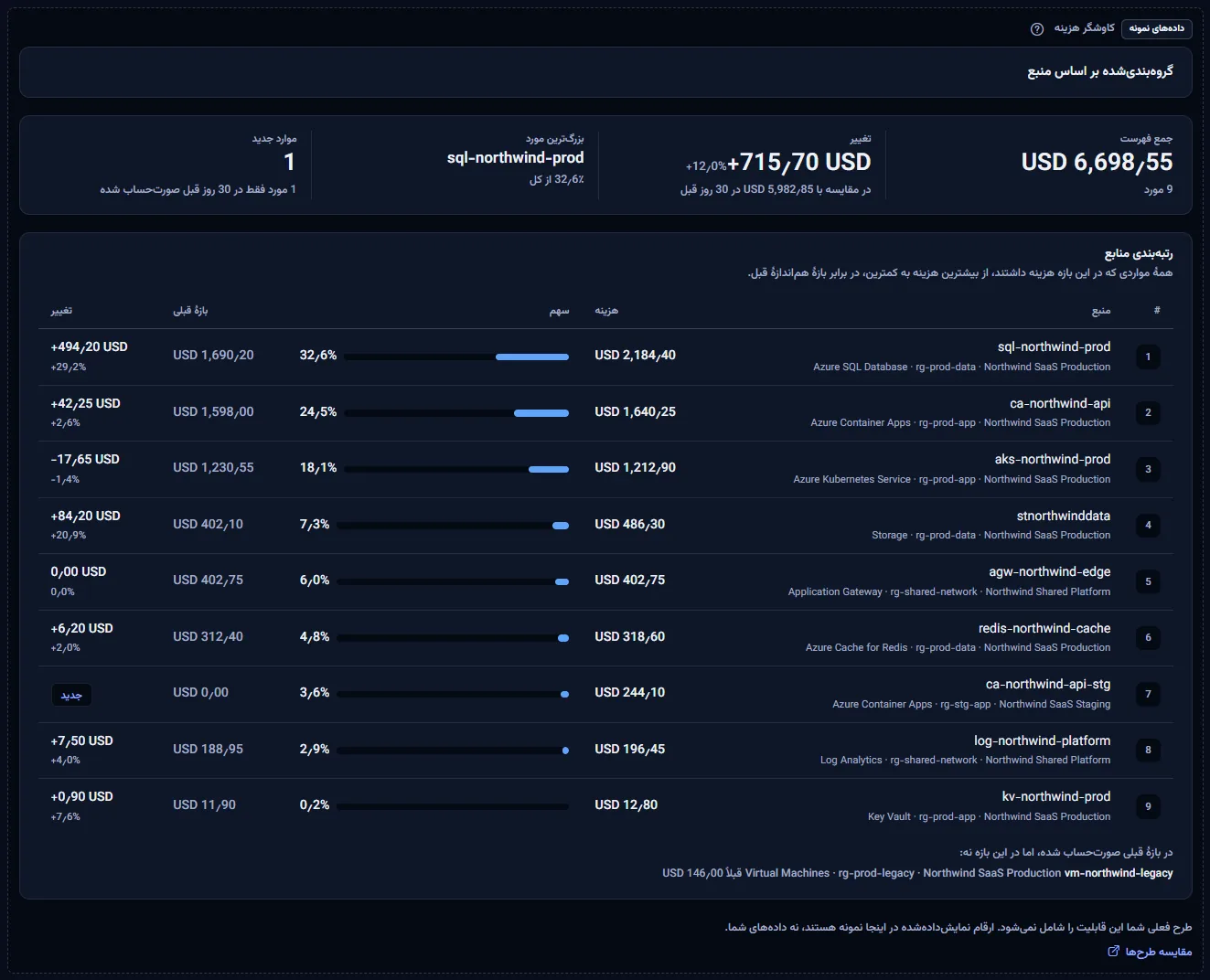
Task: Click the -17٫65 USD change for aks-northwind-prod
Action: [x=85, y=459]
